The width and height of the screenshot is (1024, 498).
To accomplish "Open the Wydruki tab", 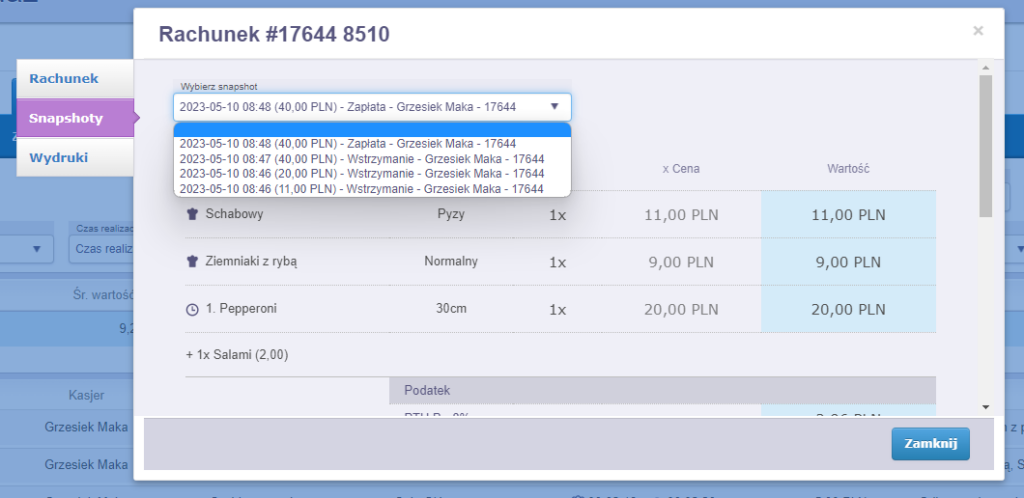I will tap(76, 157).
